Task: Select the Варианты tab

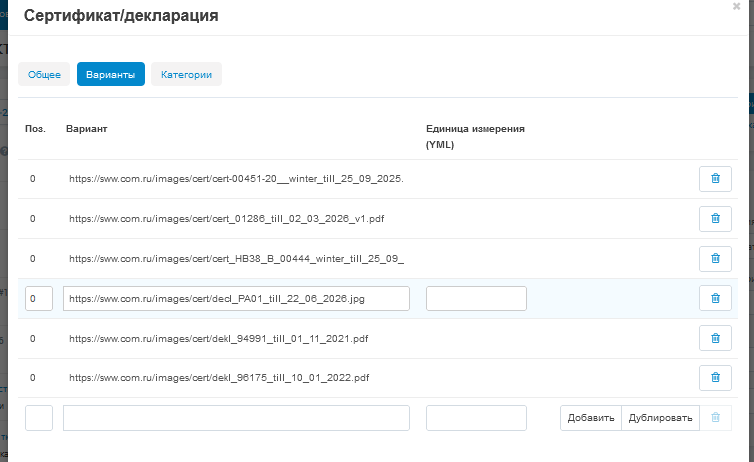Action: click(111, 75)
